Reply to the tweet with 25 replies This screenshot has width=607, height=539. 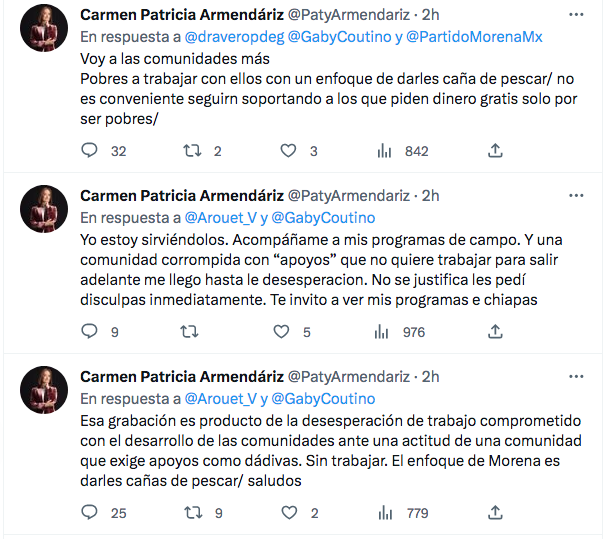pyautogui.click(x=90, y=513)
